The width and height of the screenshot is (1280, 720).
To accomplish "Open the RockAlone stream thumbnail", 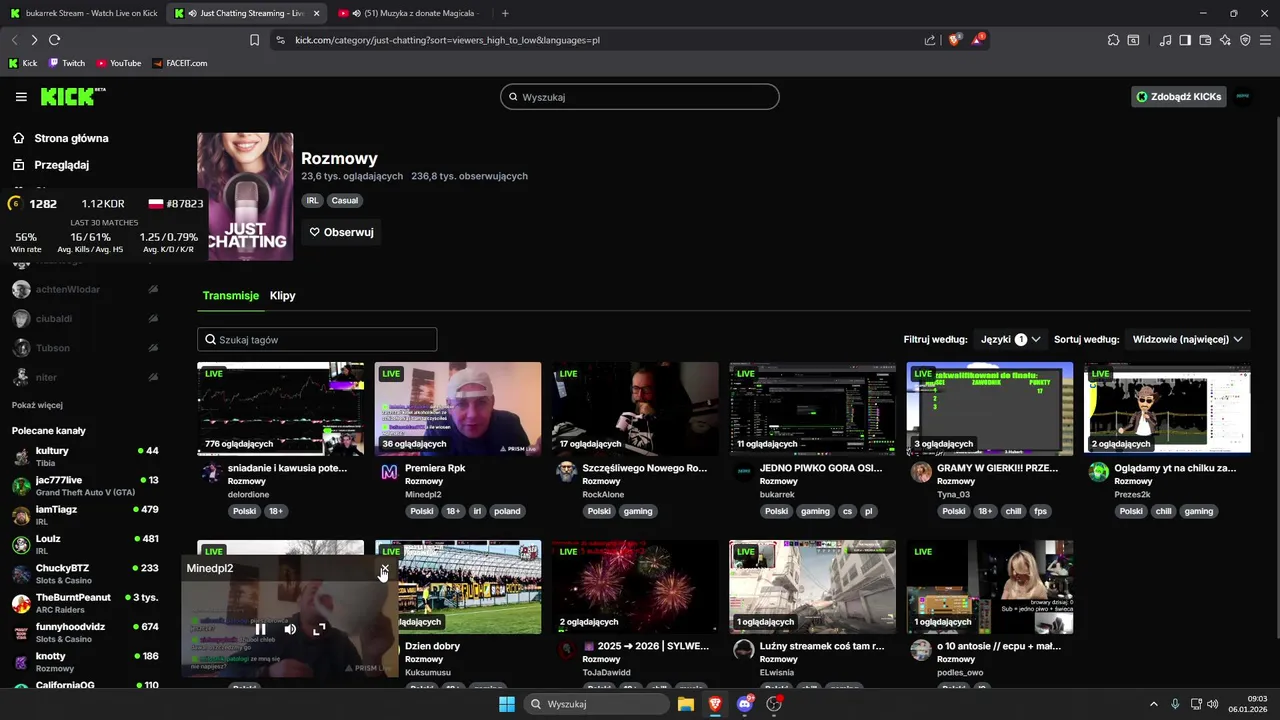I will [x=635, y=408].
